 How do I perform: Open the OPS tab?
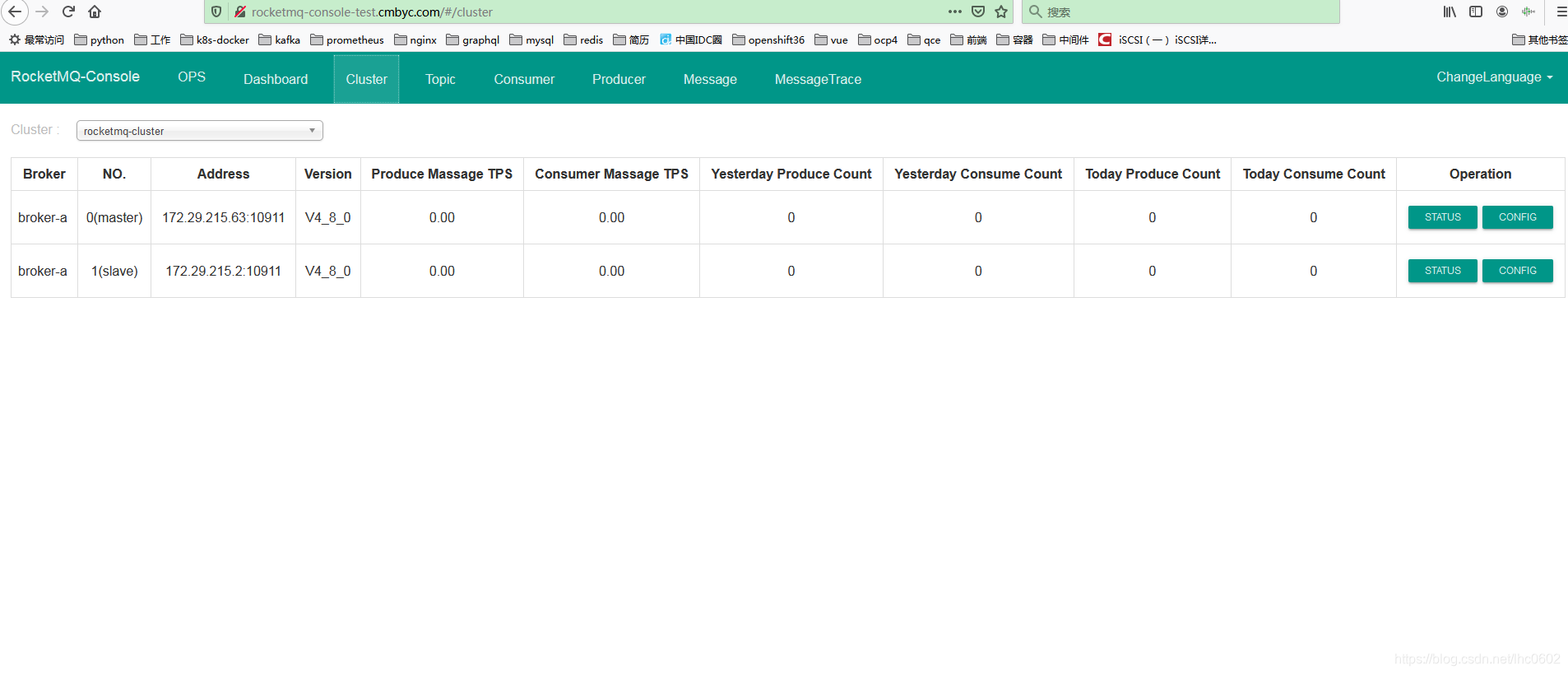pos(192,77)
